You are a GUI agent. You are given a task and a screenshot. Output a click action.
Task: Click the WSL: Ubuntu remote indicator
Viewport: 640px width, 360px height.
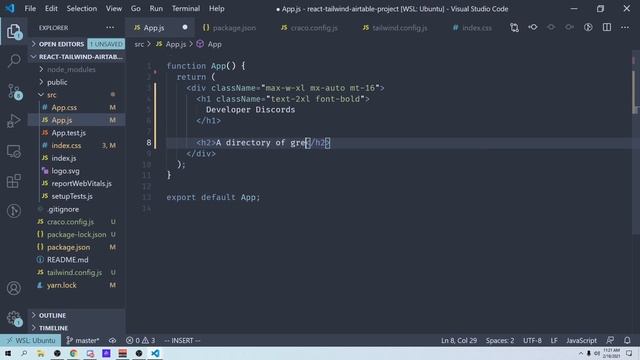pos(31,340)
